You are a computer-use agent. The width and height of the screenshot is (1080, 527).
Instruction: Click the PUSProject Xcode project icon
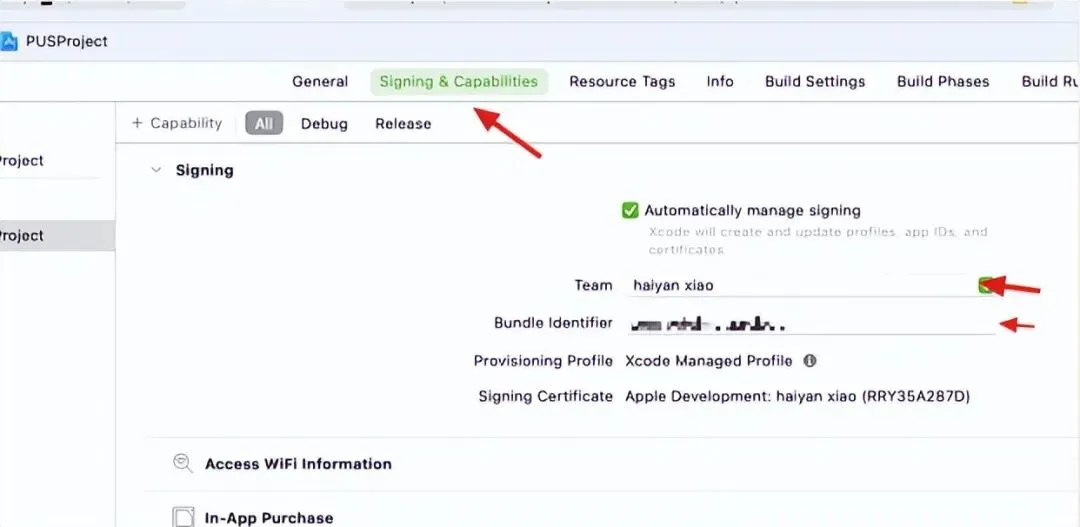(8, 41)
